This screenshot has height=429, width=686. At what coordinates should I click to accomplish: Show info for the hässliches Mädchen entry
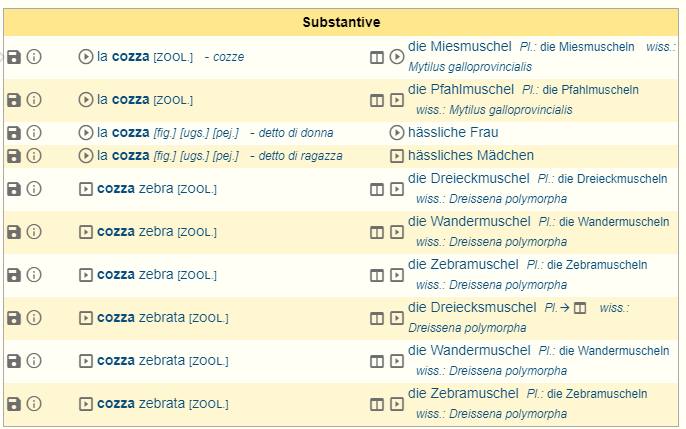(x=34, y=156)
